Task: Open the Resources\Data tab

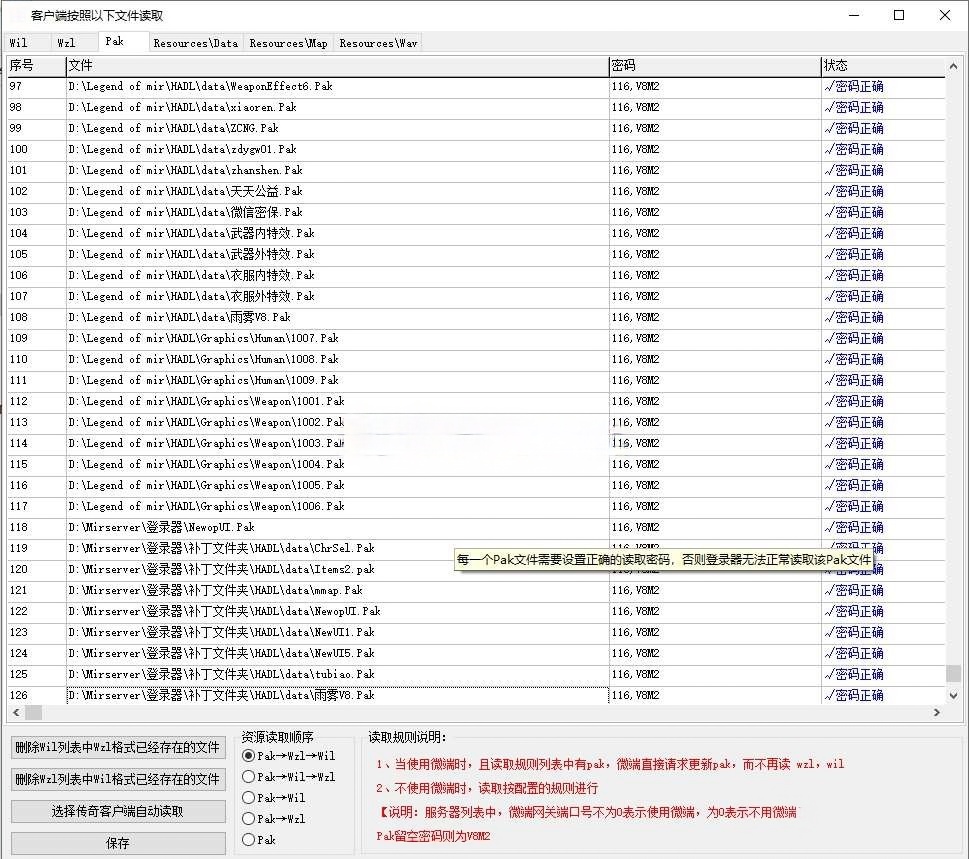Action: pyautogui.click(x=195, y=43)
